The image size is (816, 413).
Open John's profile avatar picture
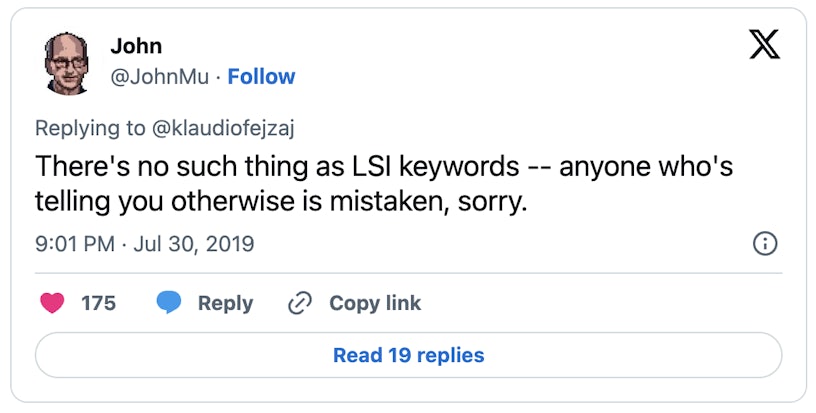pyautogui.click(x=69, y=62)
